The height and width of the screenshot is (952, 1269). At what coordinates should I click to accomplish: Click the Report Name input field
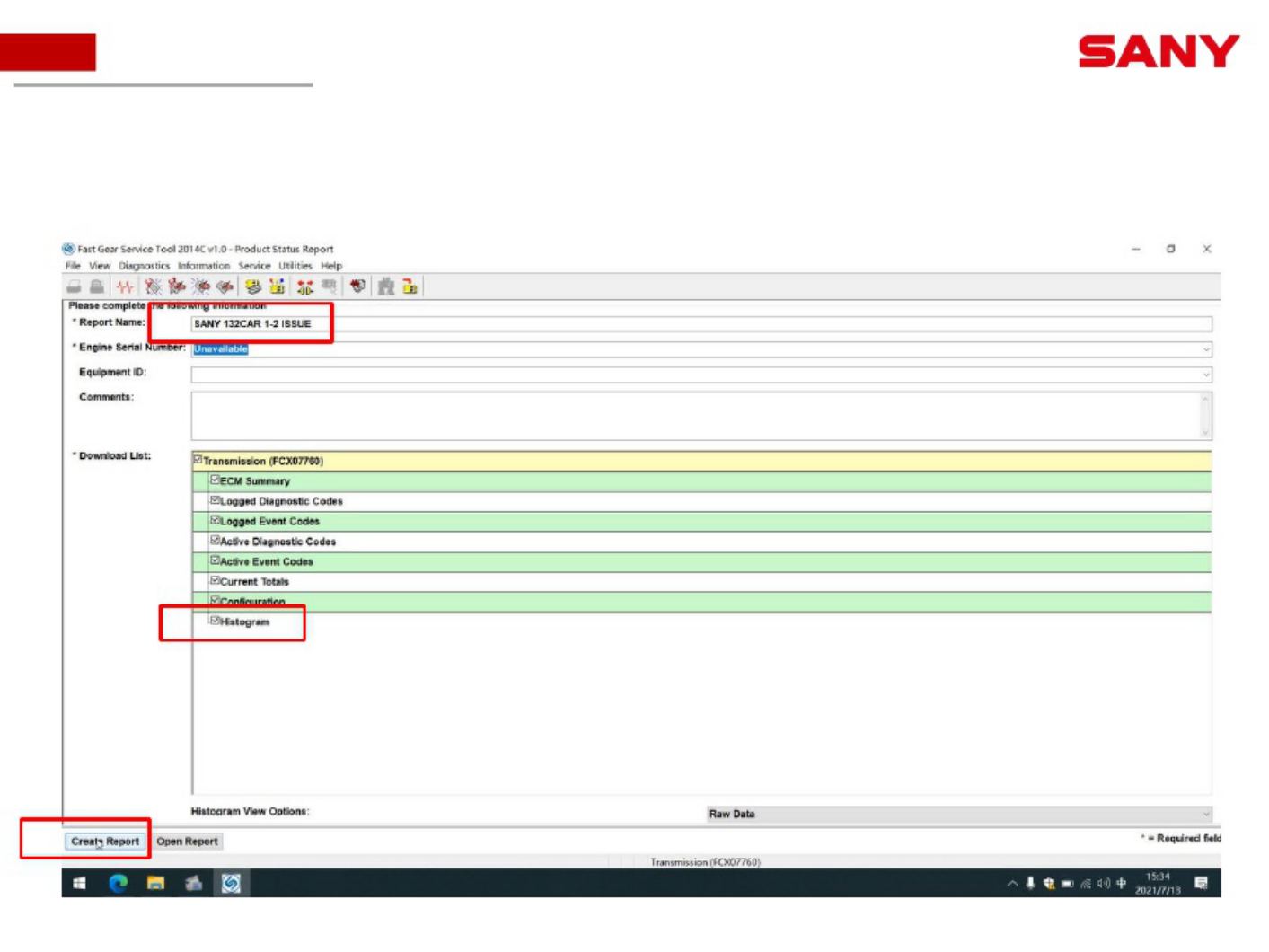701,324
